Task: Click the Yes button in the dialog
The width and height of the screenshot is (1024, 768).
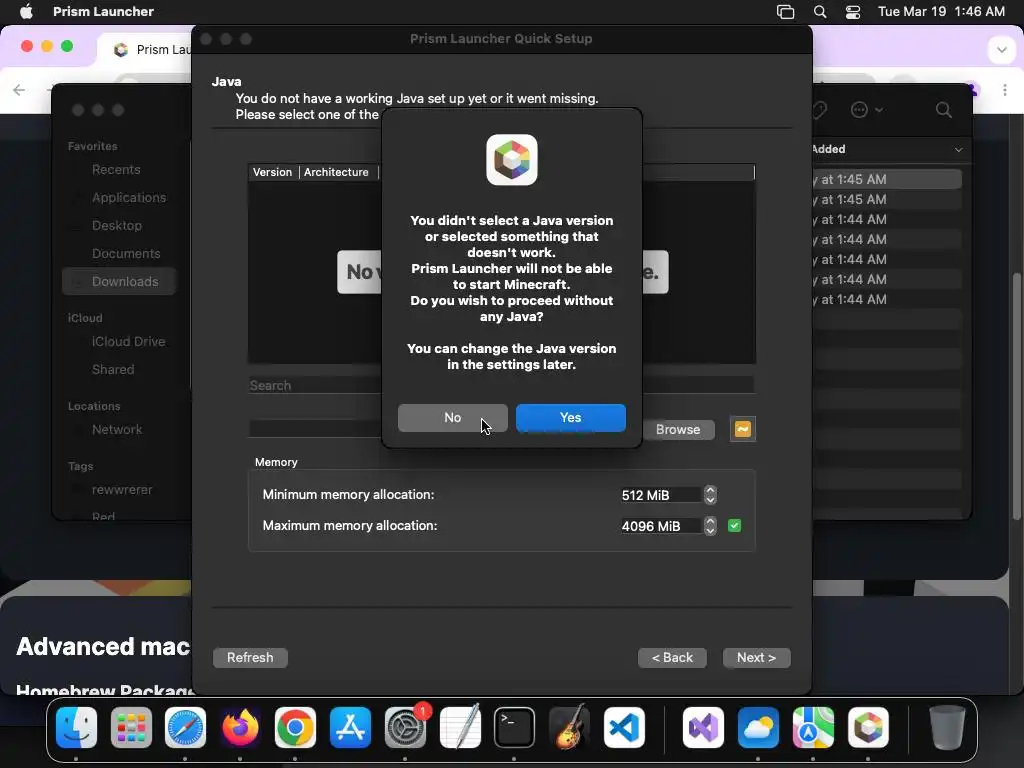Action: [x=570, y=417]
